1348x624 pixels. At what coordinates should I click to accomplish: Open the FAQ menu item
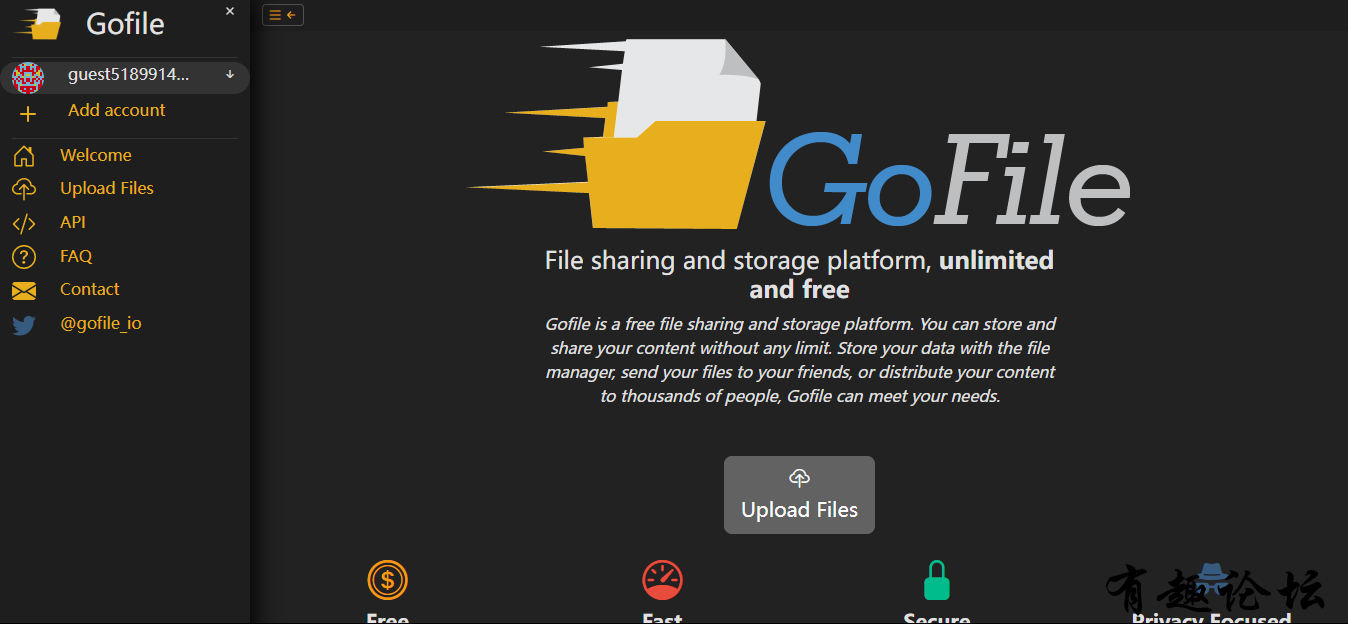[76, 256]
